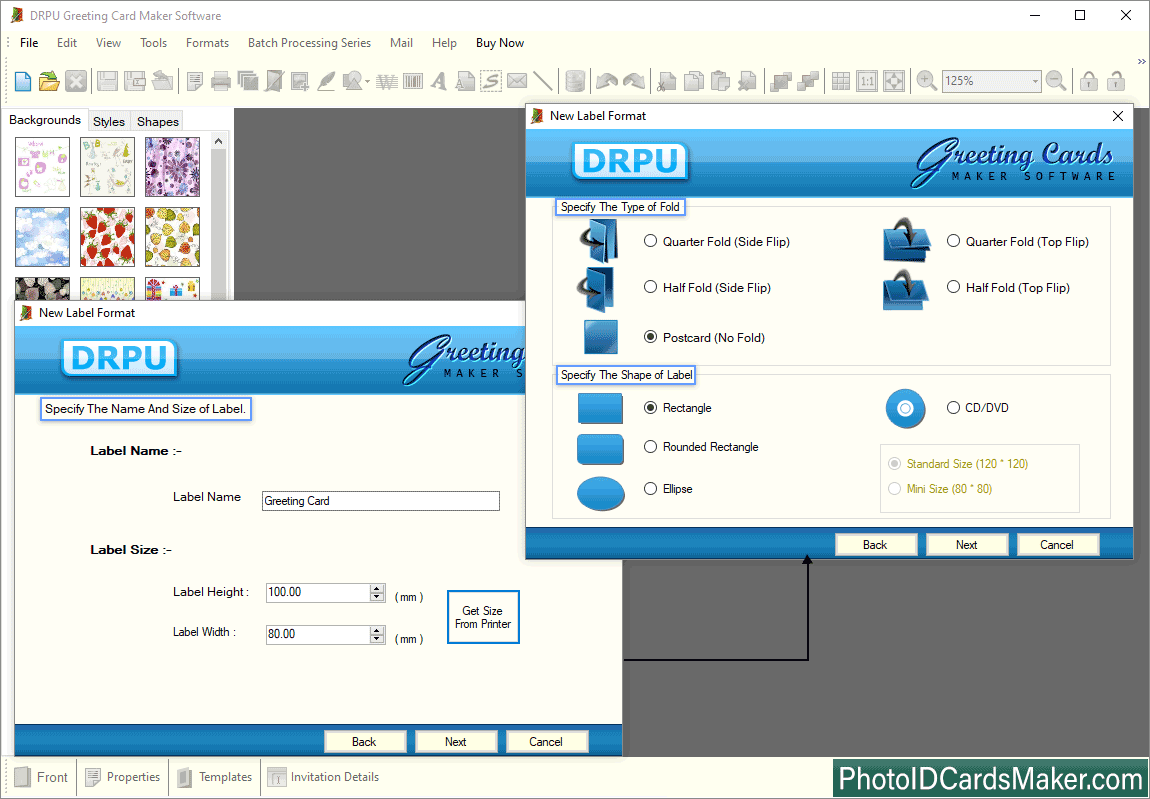Click the zoom out magnifier icon
The image size is (1150, 799).
[x=1056, y=81]
